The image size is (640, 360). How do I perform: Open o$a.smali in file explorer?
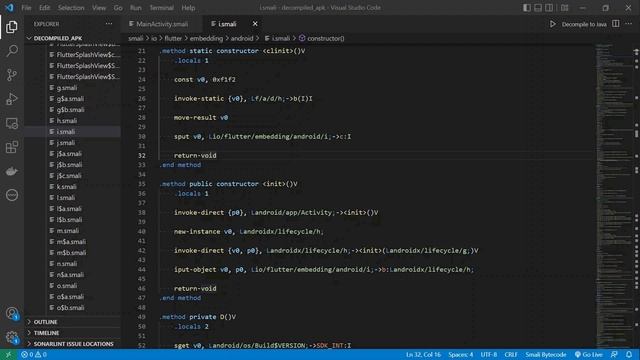(x=70, y=297)
